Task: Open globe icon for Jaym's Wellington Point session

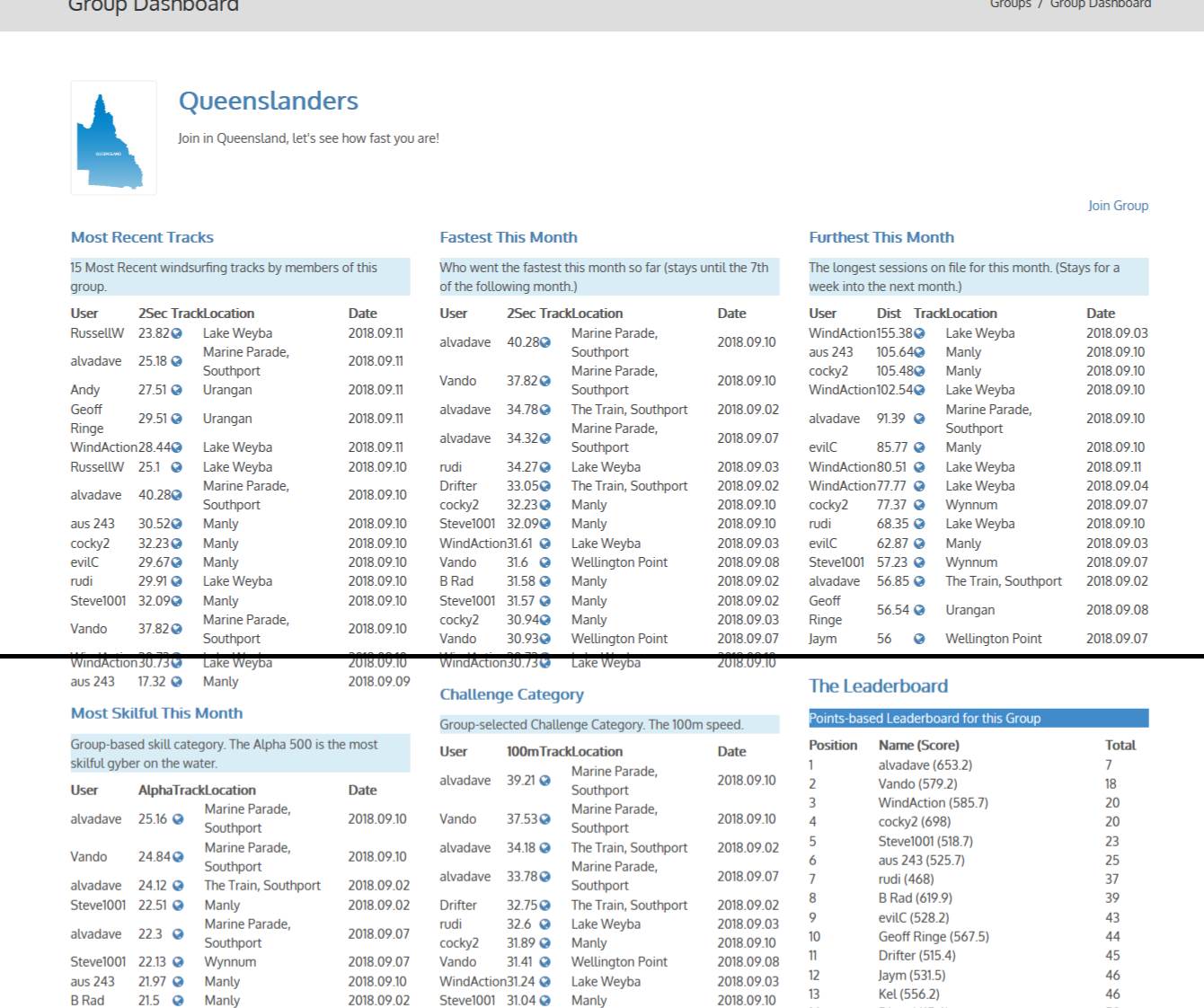Action: 919,639
